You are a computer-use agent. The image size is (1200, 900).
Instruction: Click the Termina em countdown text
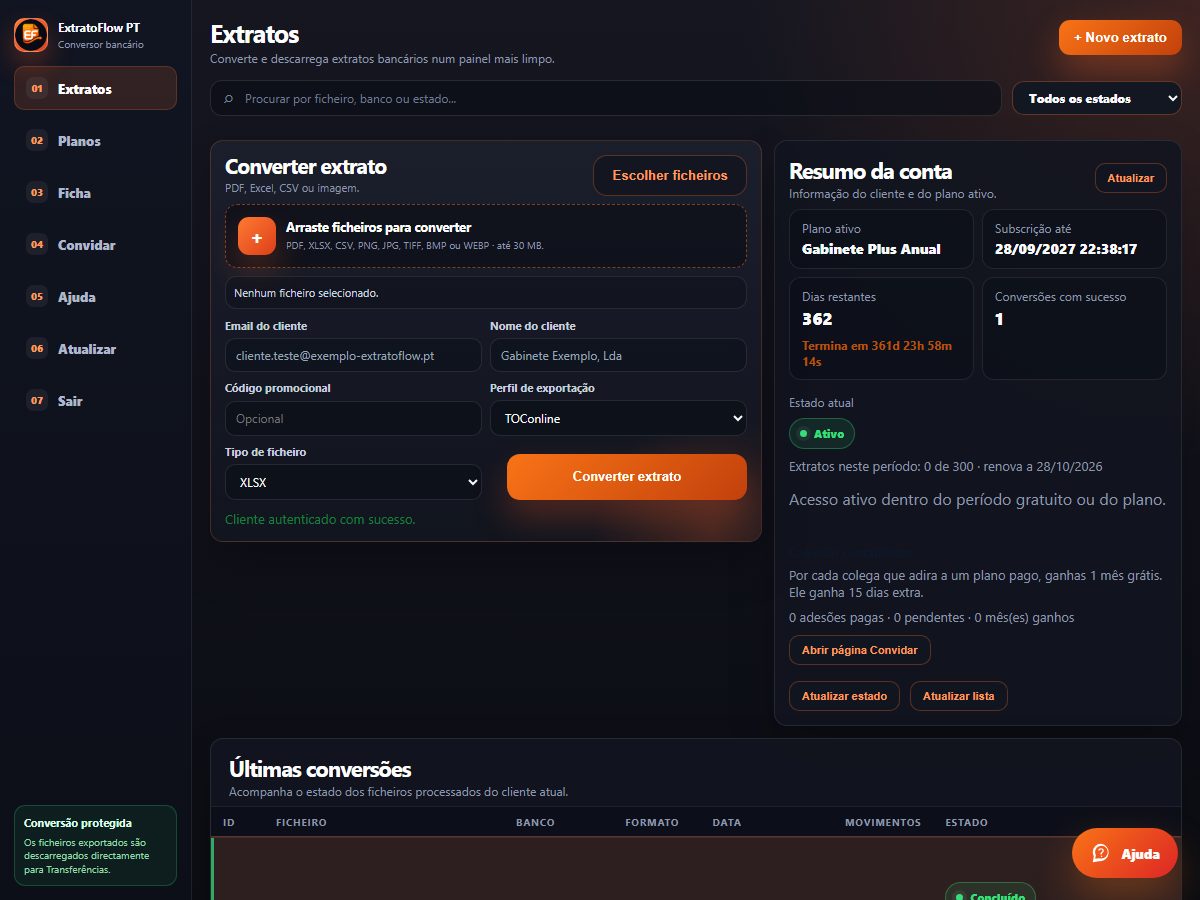[877, 353]
